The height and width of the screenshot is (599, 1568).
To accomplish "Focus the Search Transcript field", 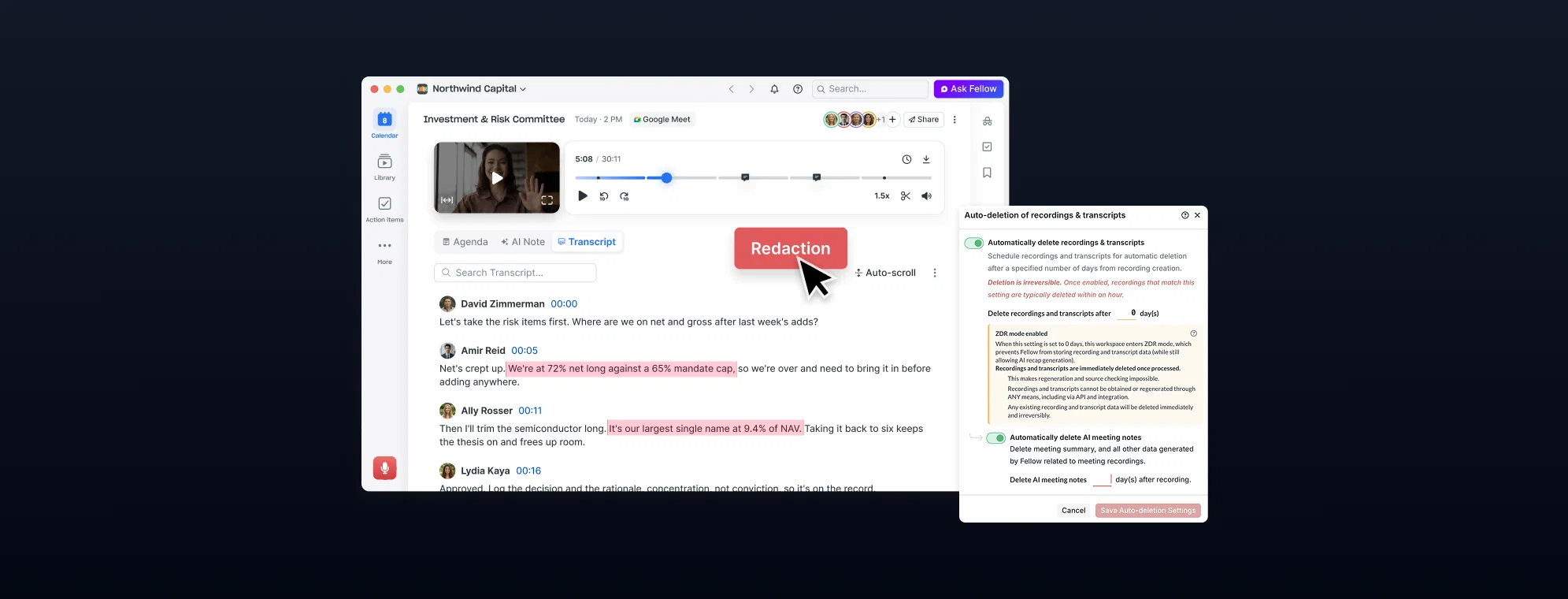I will 515,273.
